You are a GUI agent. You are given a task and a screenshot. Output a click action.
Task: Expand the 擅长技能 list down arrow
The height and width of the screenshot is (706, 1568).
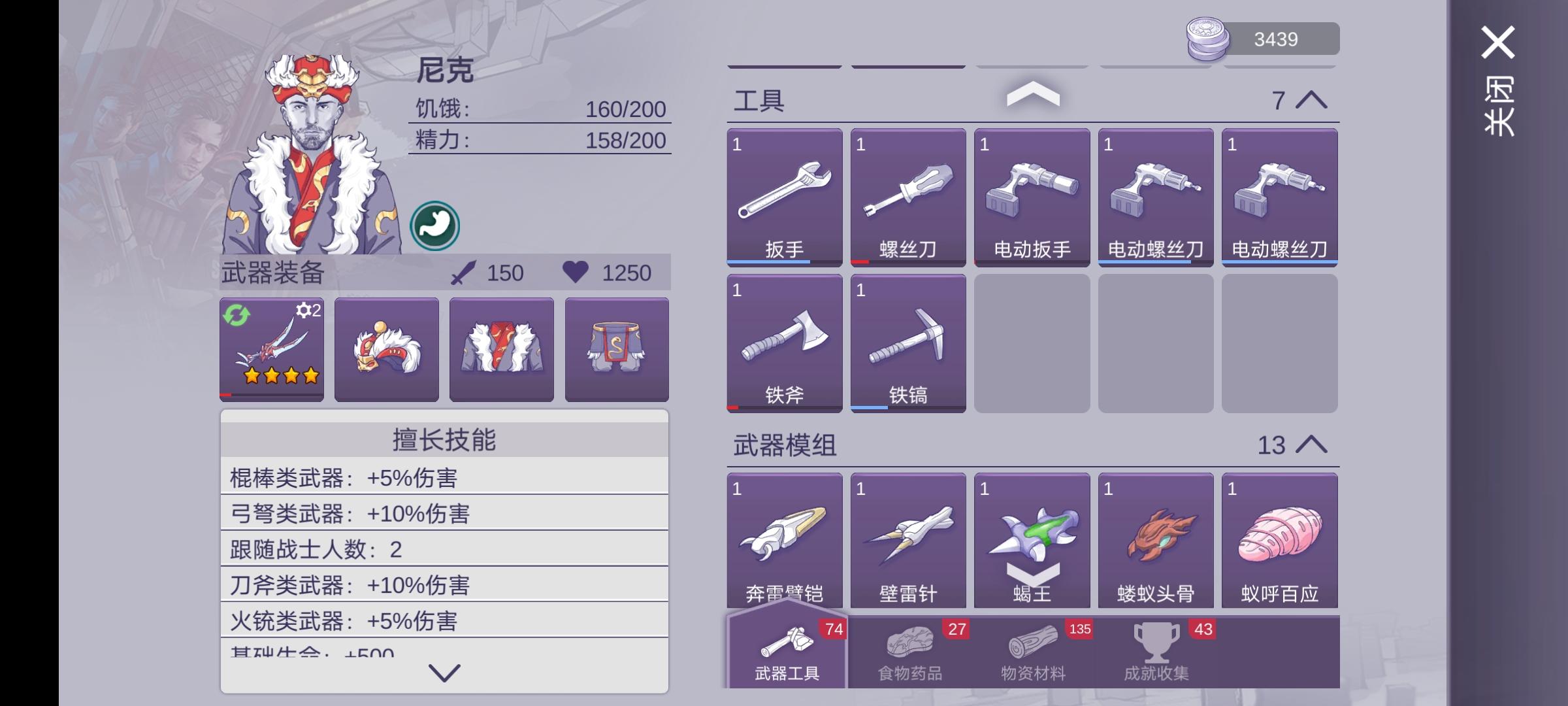(444, 673)
